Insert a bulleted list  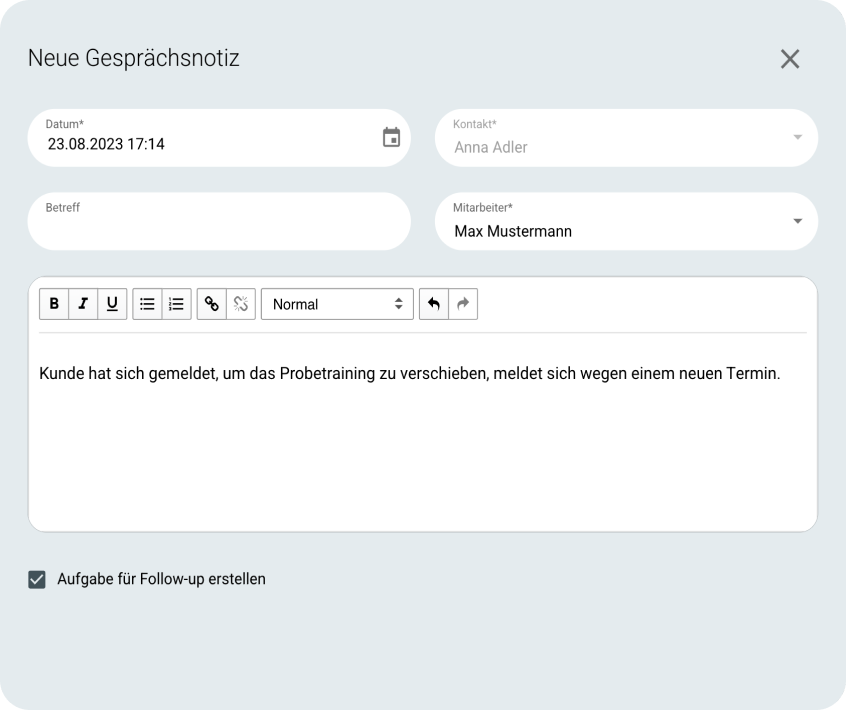tap(147, 304)
